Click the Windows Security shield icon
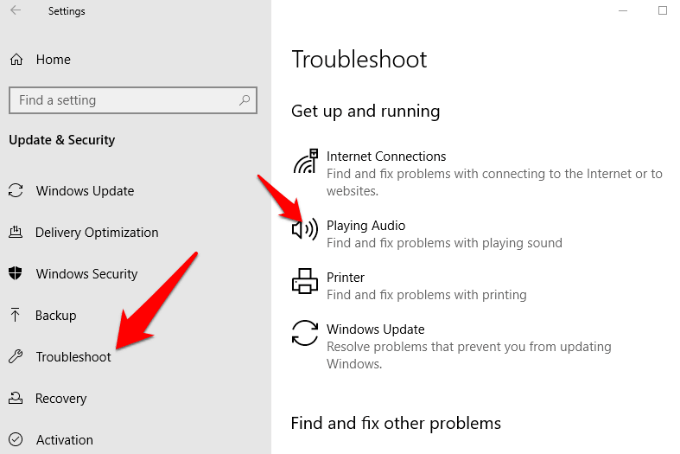 [16, 274]
